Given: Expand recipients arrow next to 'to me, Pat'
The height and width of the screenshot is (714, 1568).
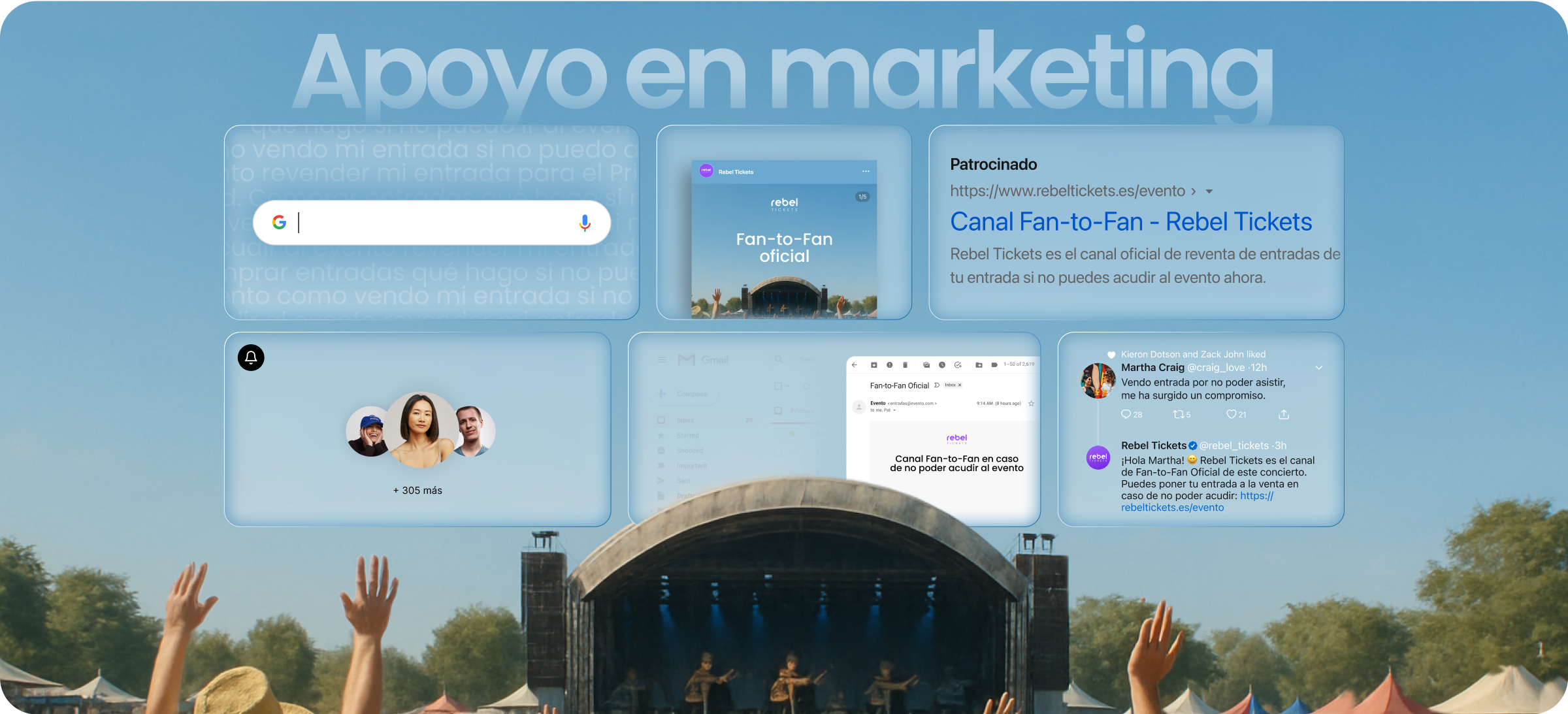Looking at the screenshot, I should [x=894, y=410].
